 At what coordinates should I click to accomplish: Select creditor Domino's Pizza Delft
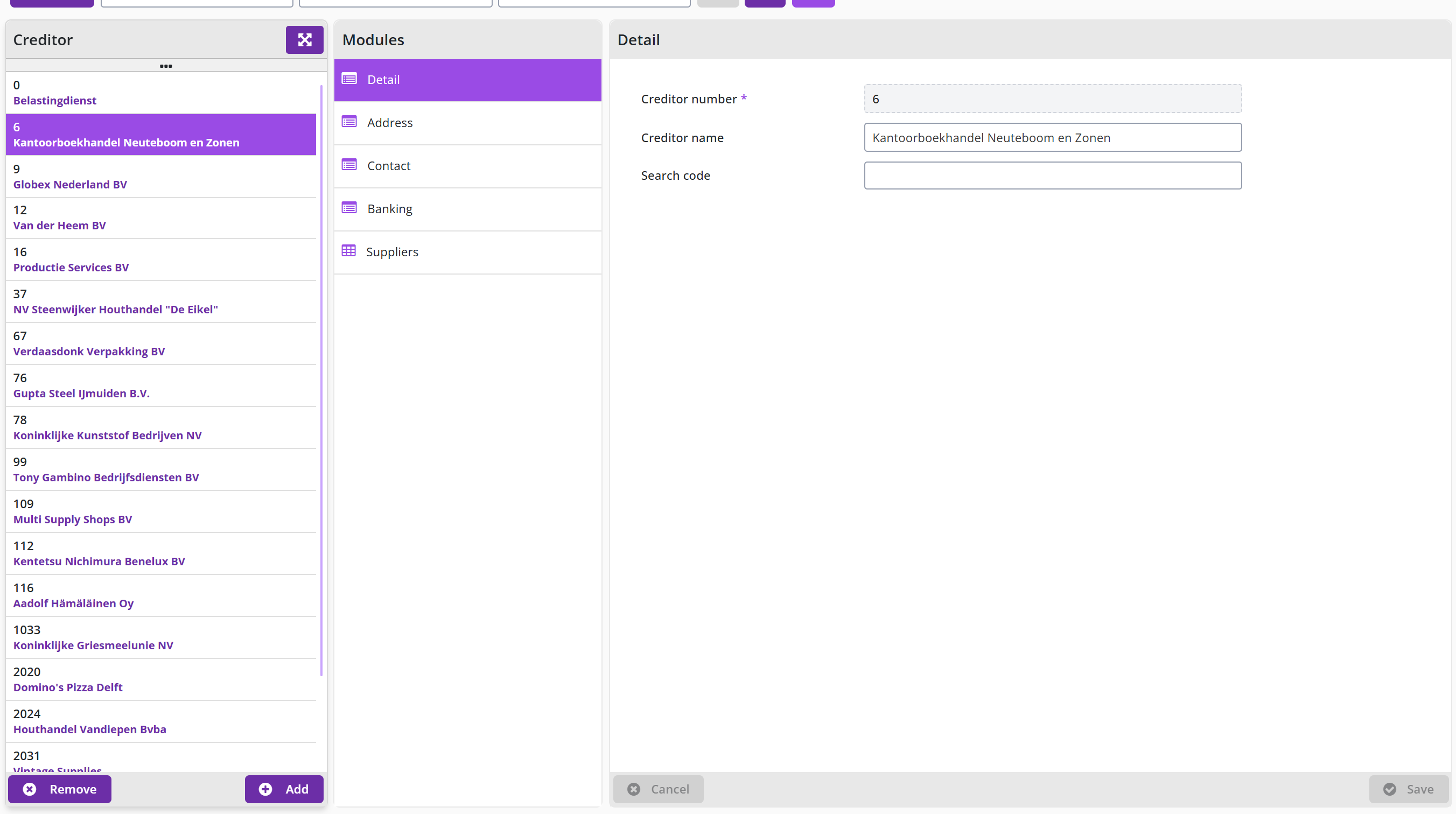coord(161,679)
